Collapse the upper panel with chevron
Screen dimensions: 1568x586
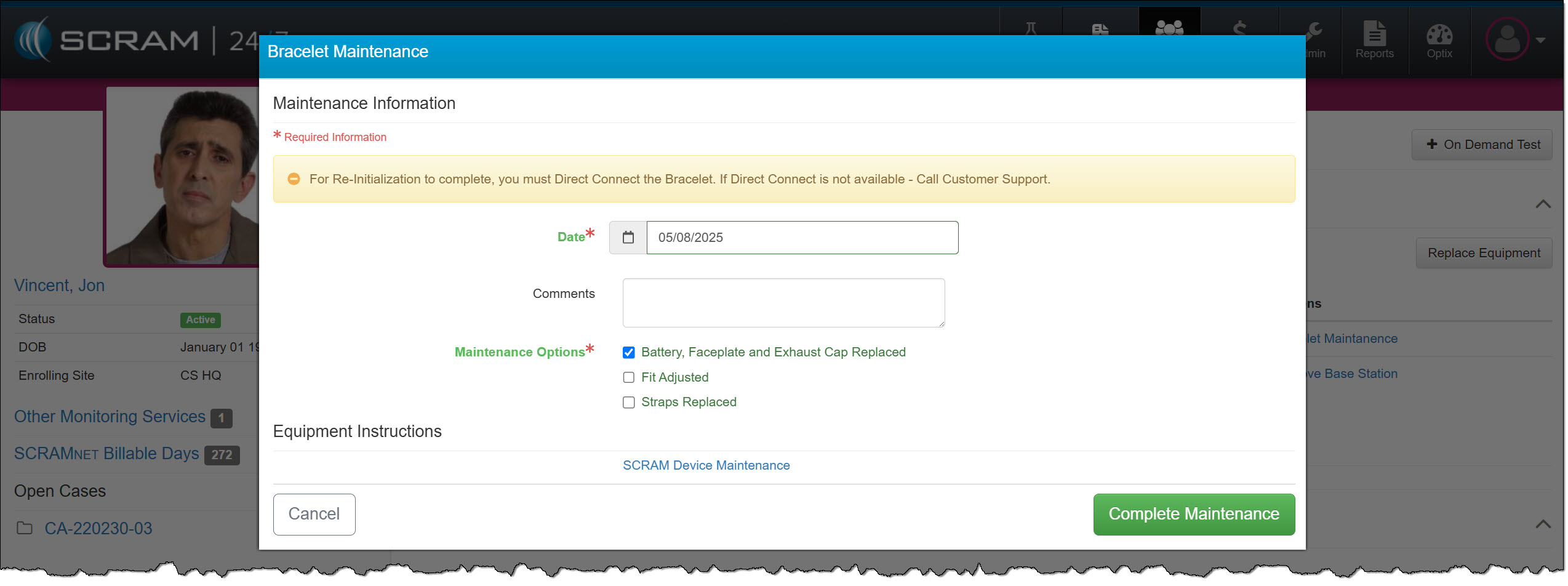point(1543,204)
